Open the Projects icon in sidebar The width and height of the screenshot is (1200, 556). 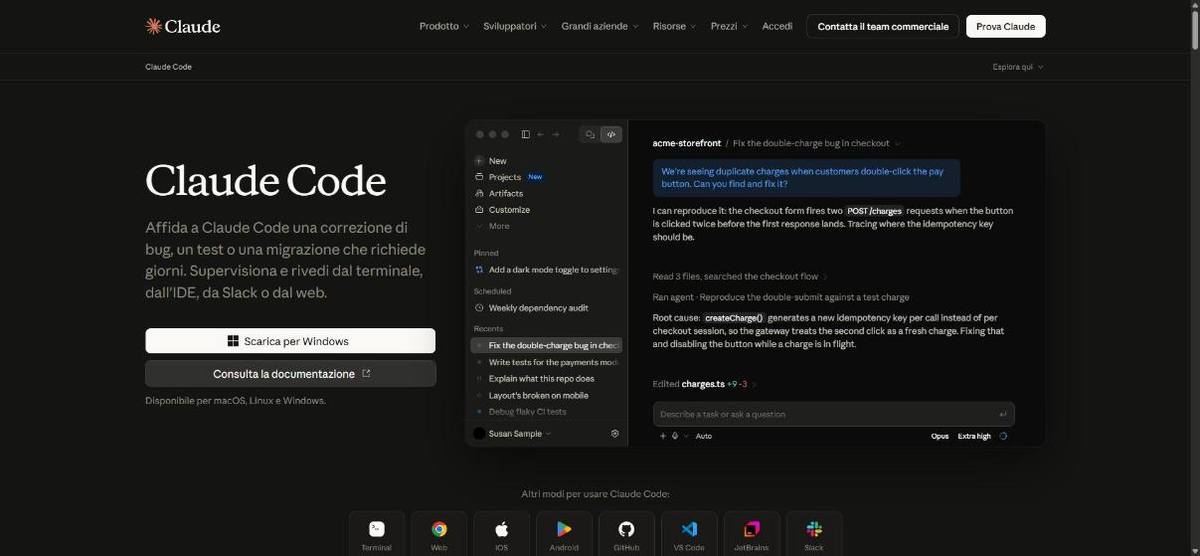tap(479, 177)
